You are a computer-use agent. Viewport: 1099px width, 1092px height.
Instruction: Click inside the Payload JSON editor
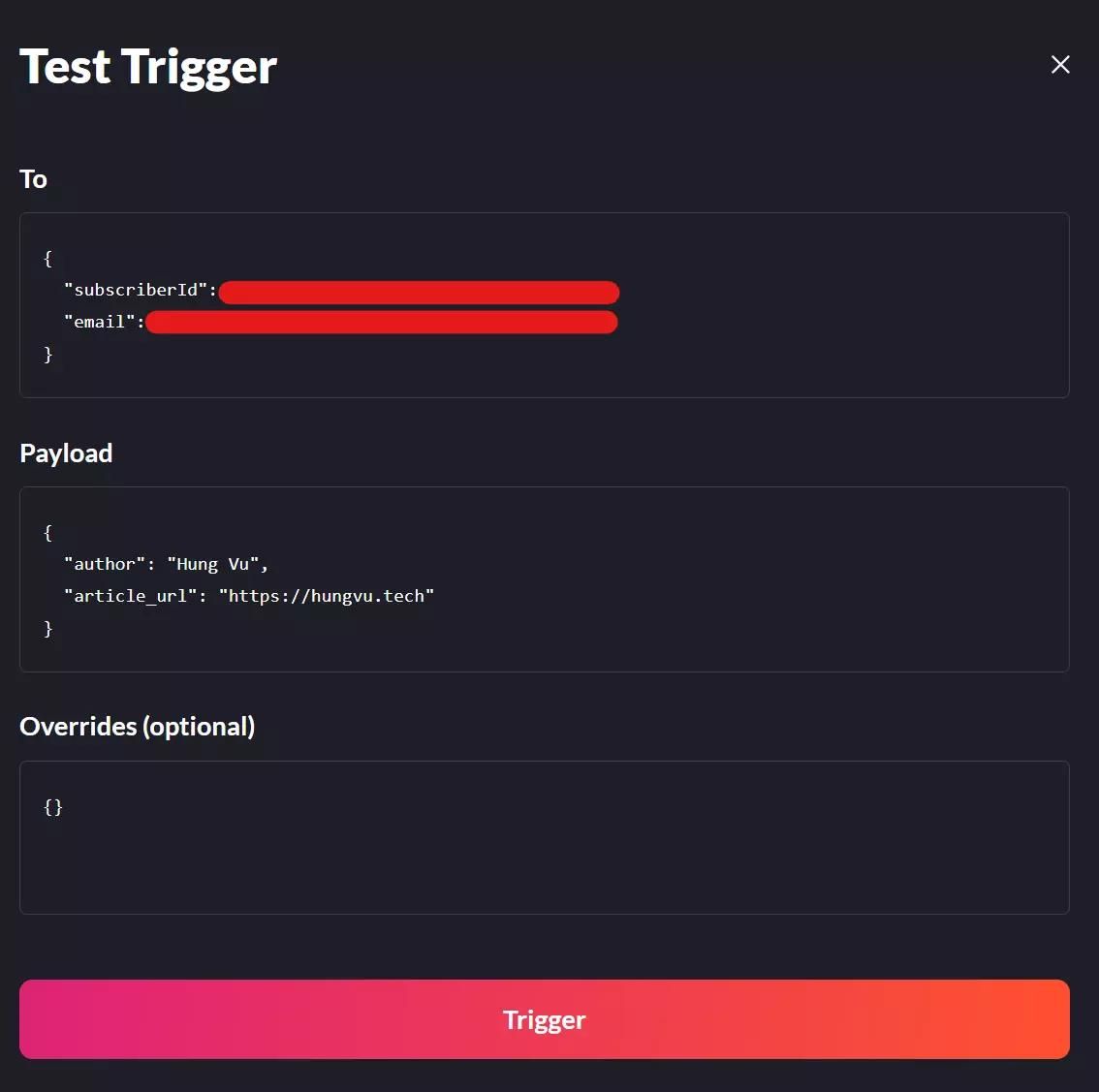(x=543, y=579)
